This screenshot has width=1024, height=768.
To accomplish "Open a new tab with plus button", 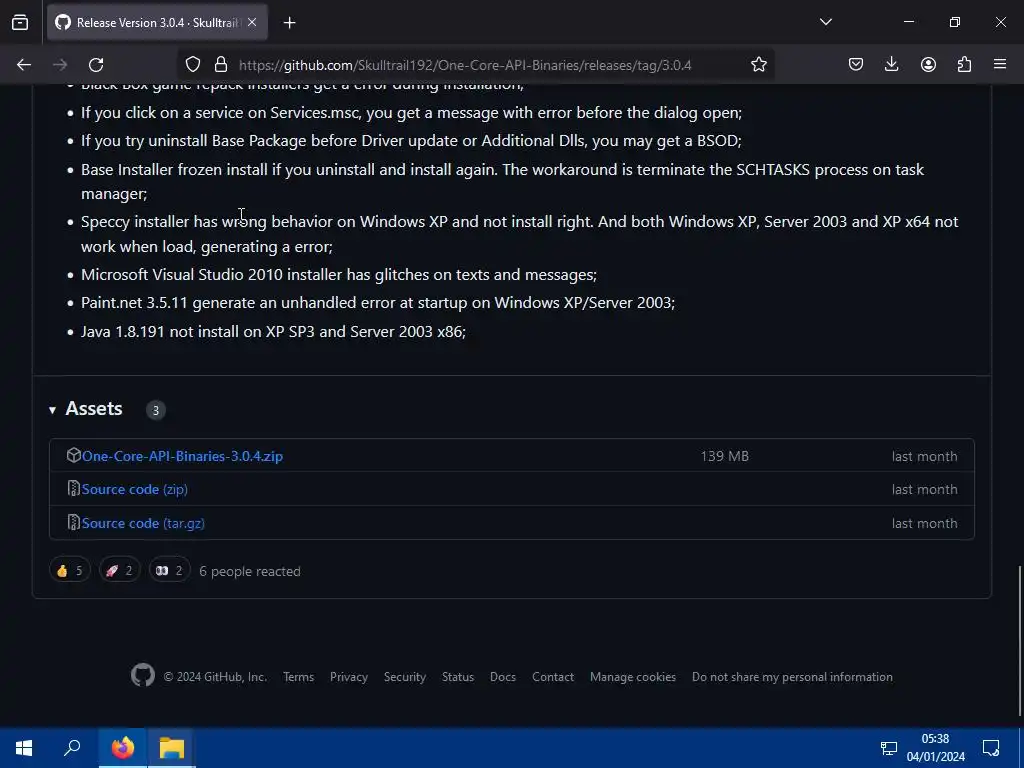I will [289, 23].
